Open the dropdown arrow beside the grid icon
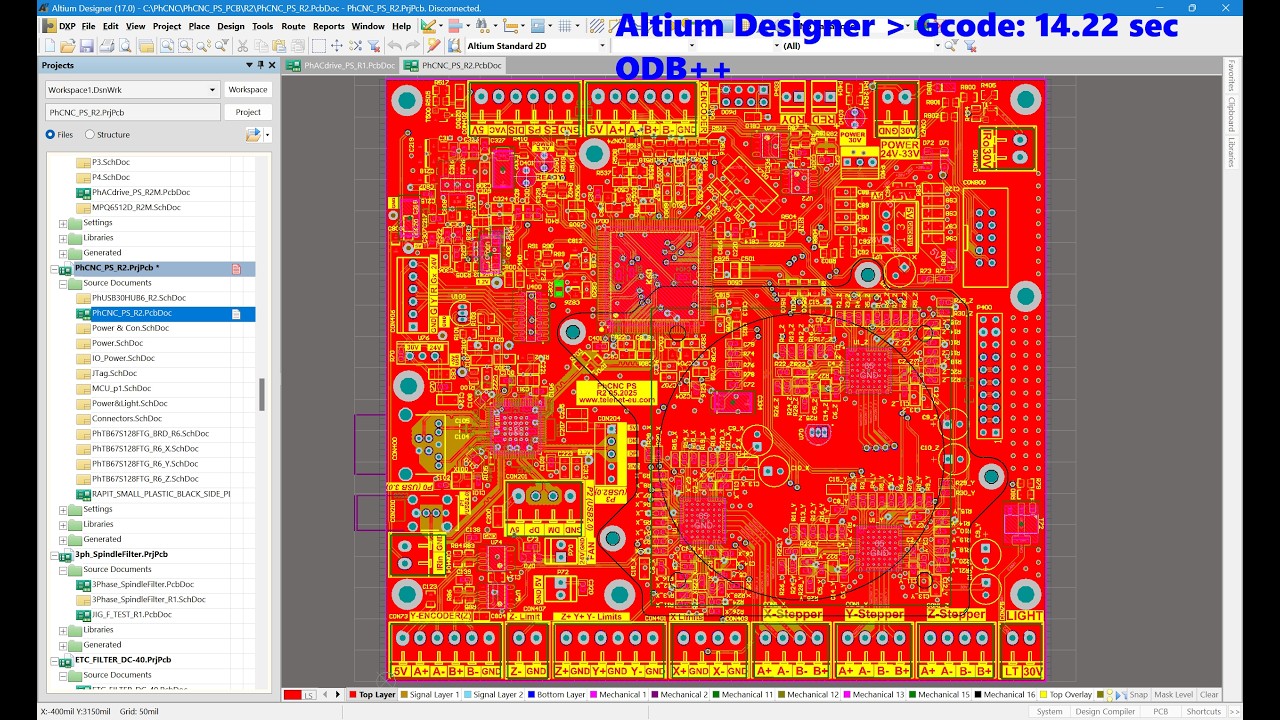The image size is (1280, 720). coord(578,26)
